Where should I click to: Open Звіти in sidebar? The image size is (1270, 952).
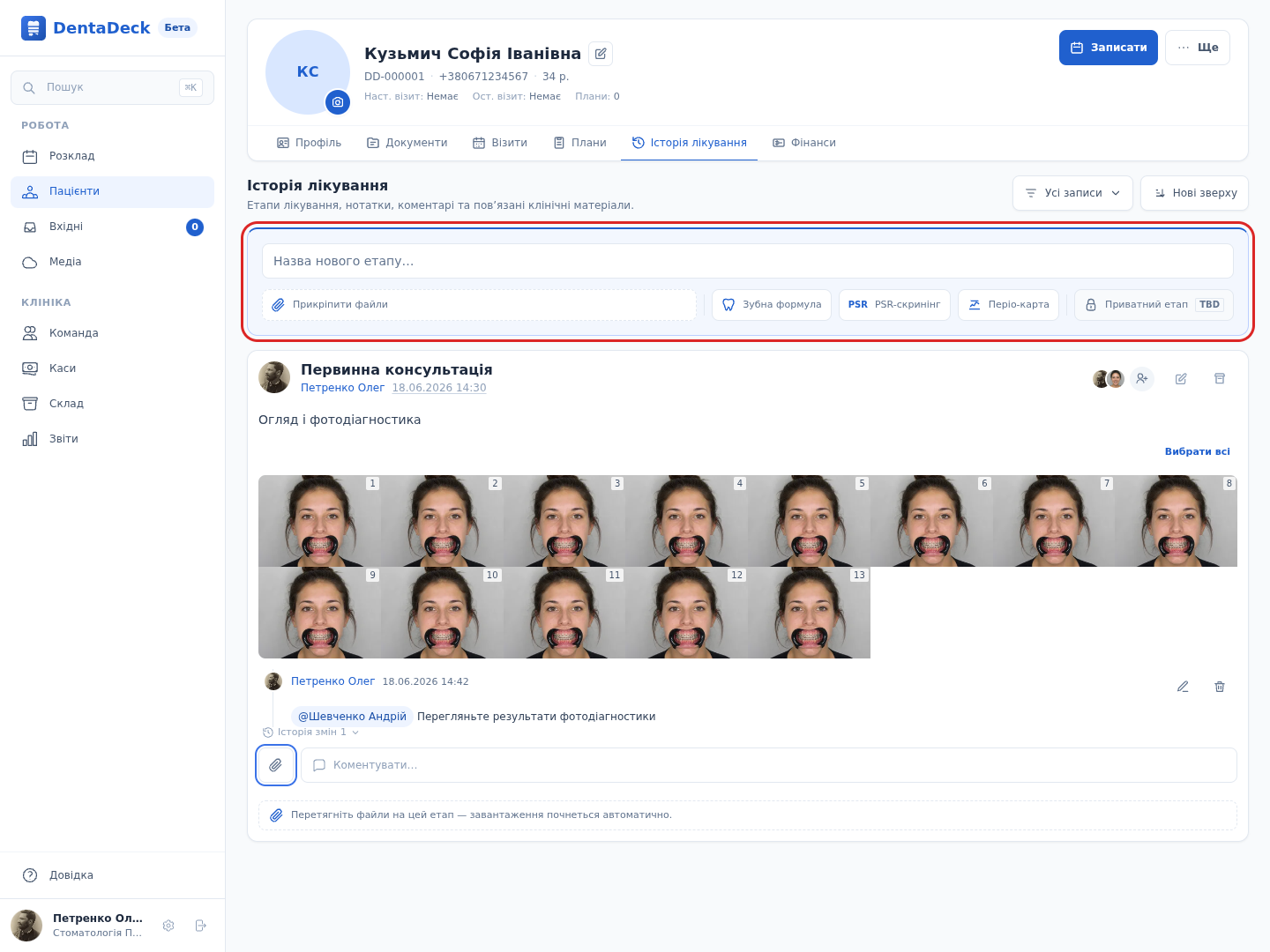[112, 439]
